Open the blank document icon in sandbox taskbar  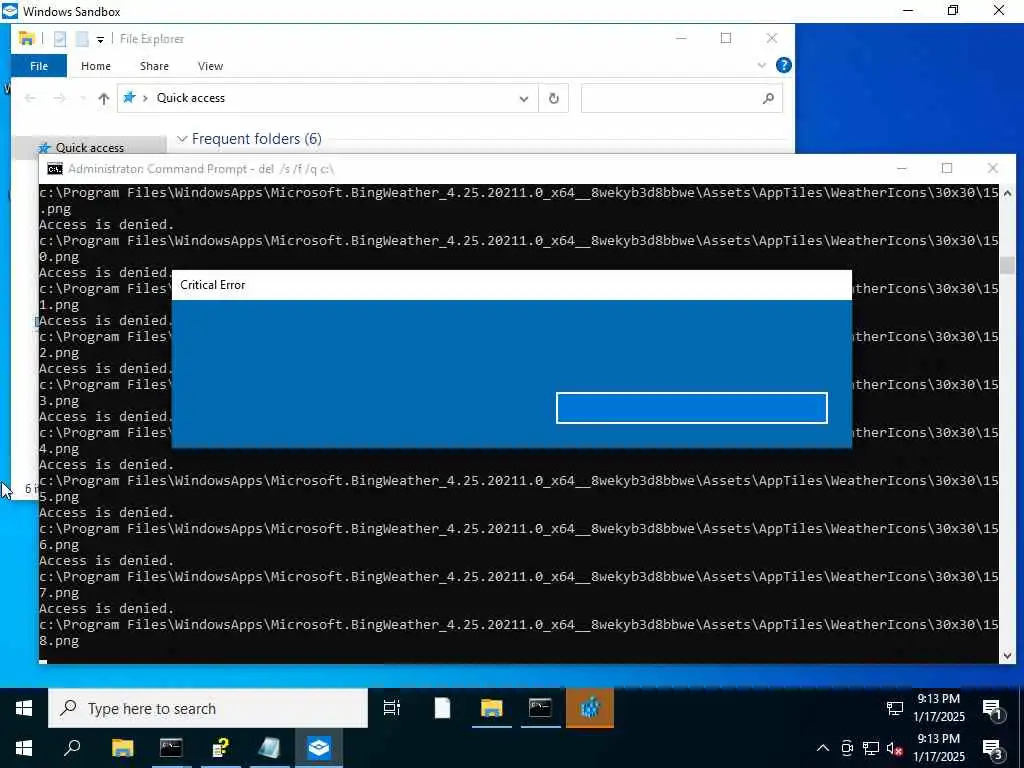[x=442, y=708]
